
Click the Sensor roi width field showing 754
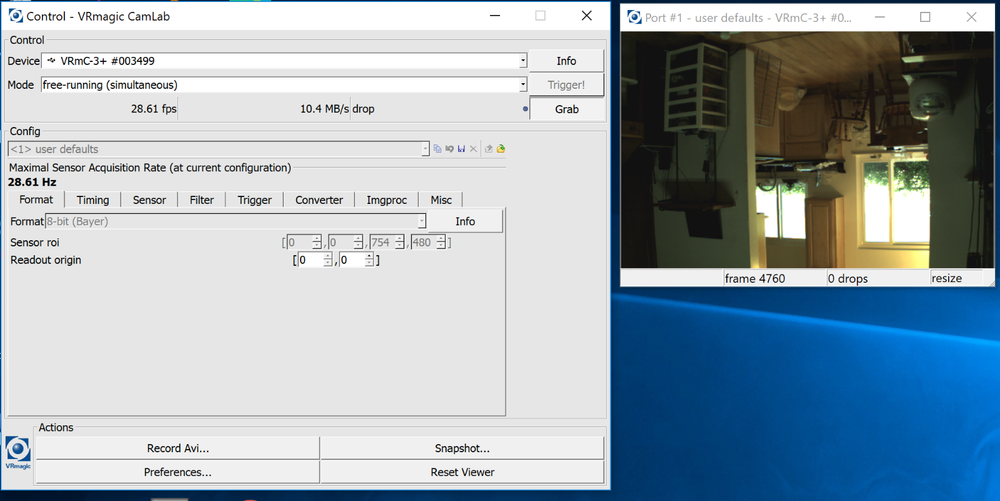tap(382, 242)
